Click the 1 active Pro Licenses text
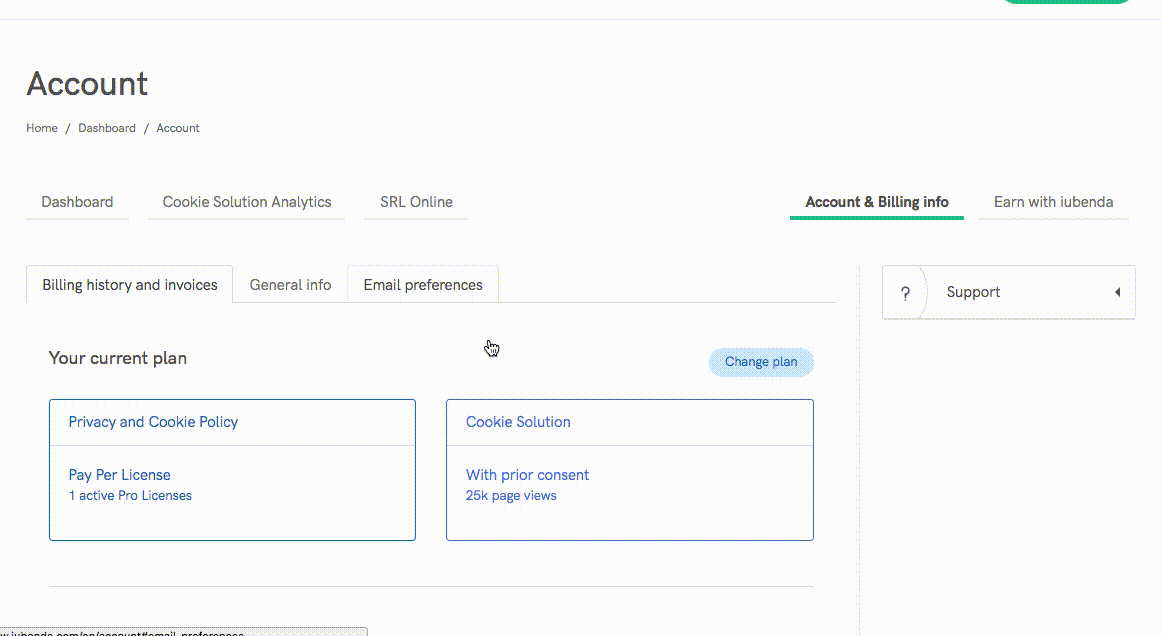Viewport: 1162px width, 636px height. click(x=130, y=496)
